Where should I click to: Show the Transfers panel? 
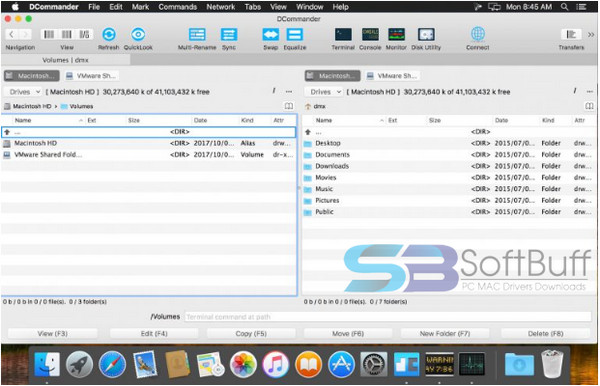coord(571,34)
